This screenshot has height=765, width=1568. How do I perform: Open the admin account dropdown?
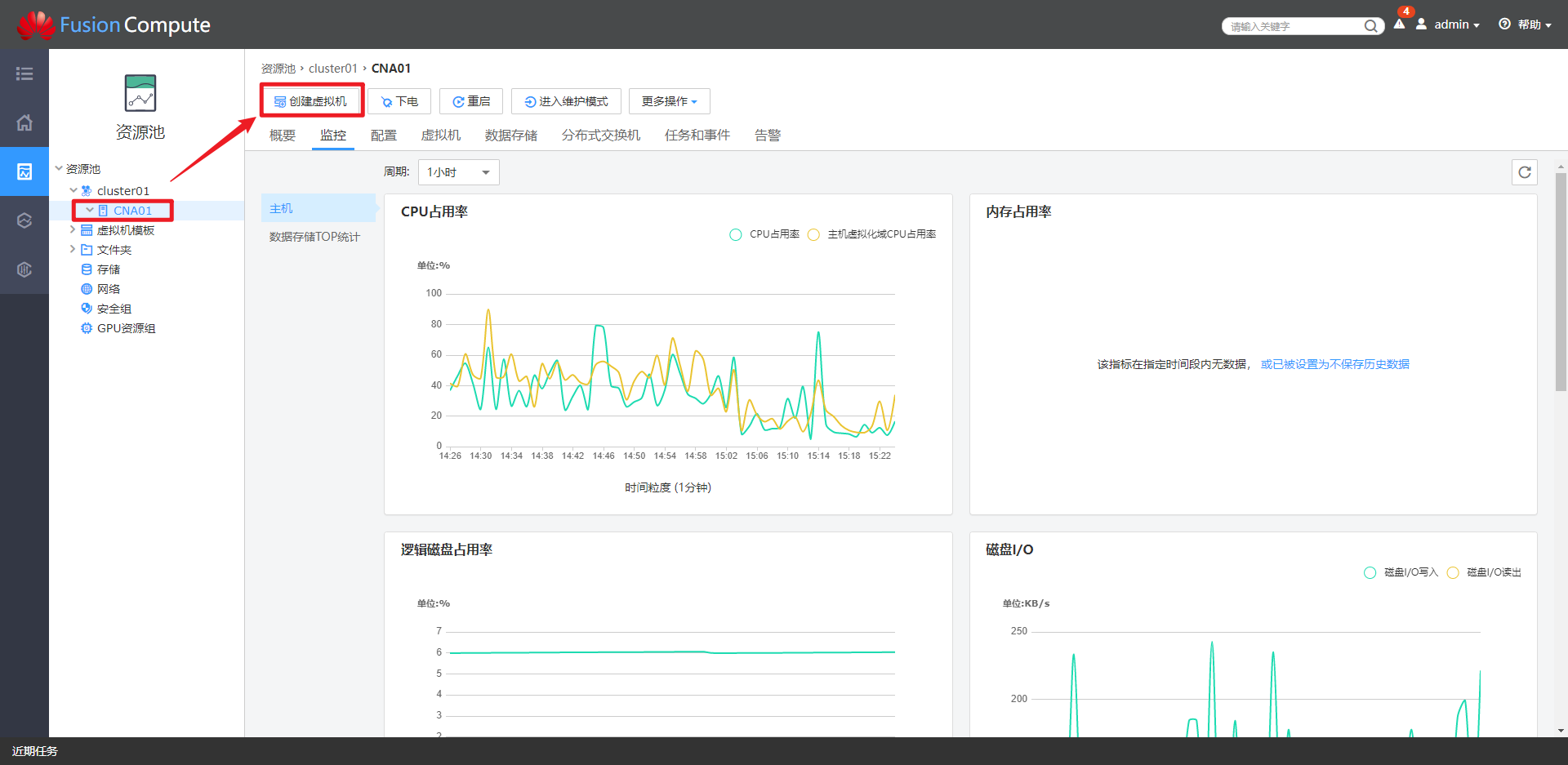[1457, 24]
